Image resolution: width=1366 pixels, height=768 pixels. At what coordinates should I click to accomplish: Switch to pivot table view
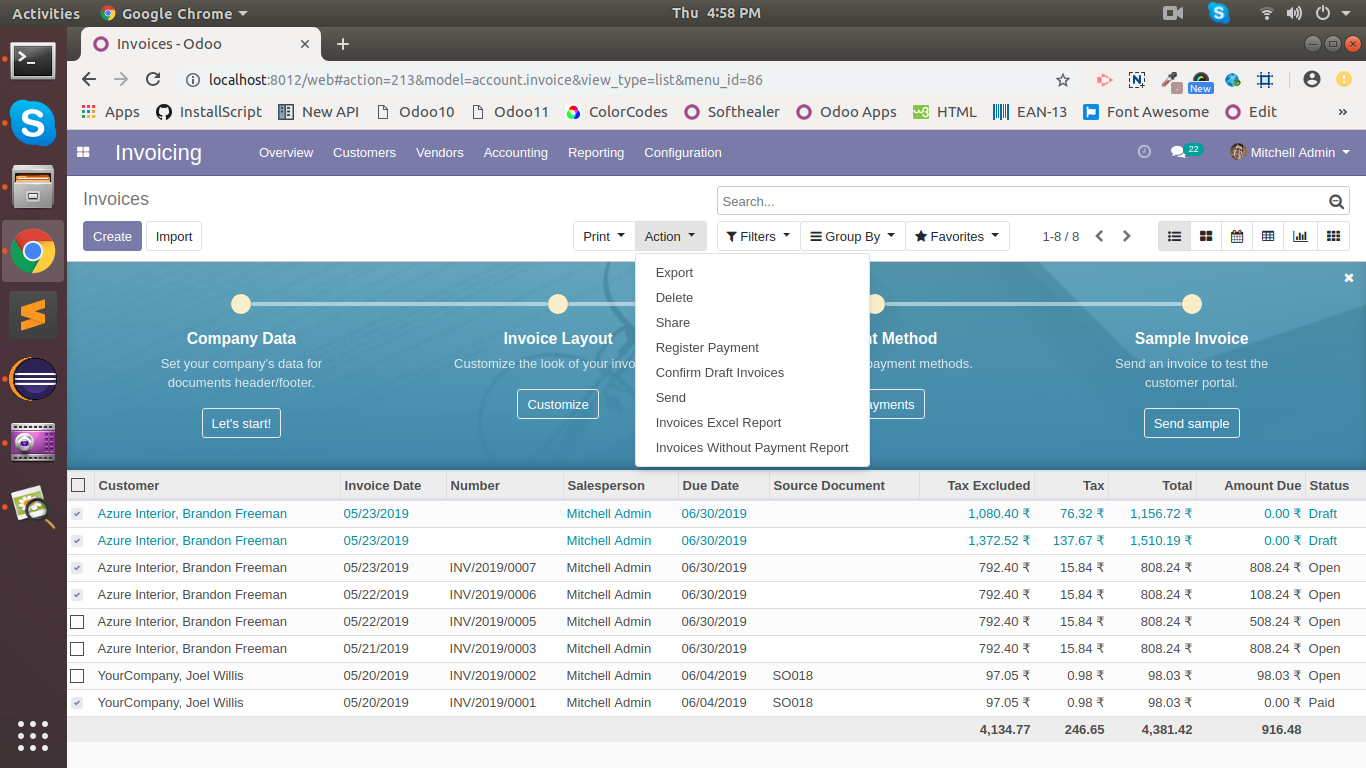point(1268,236)
